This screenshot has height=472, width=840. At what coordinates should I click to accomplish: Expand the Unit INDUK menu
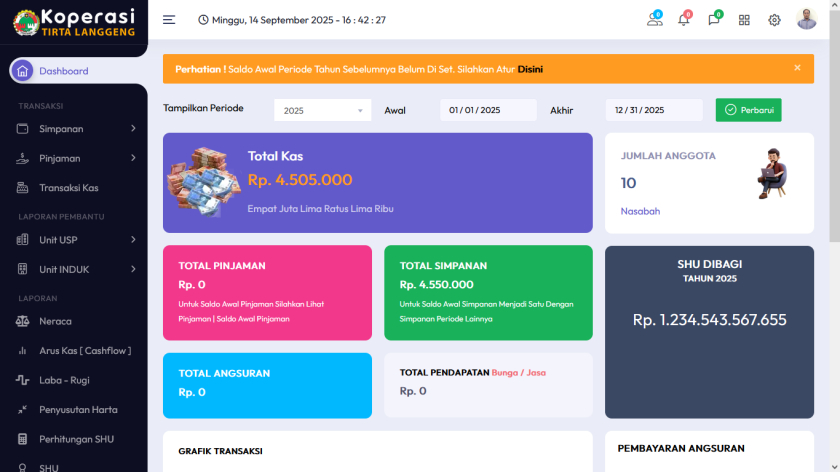tap(74, 269)
